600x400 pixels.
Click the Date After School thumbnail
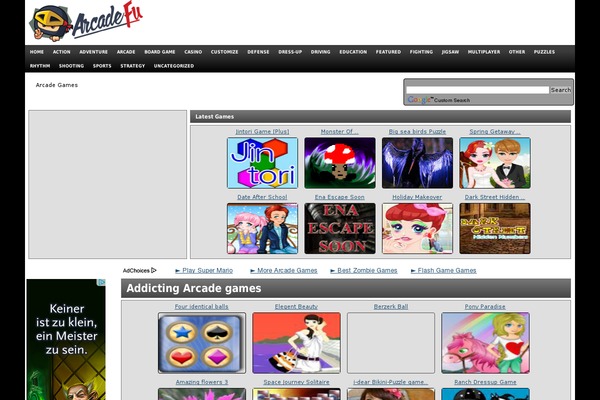(x=262, y=229)
